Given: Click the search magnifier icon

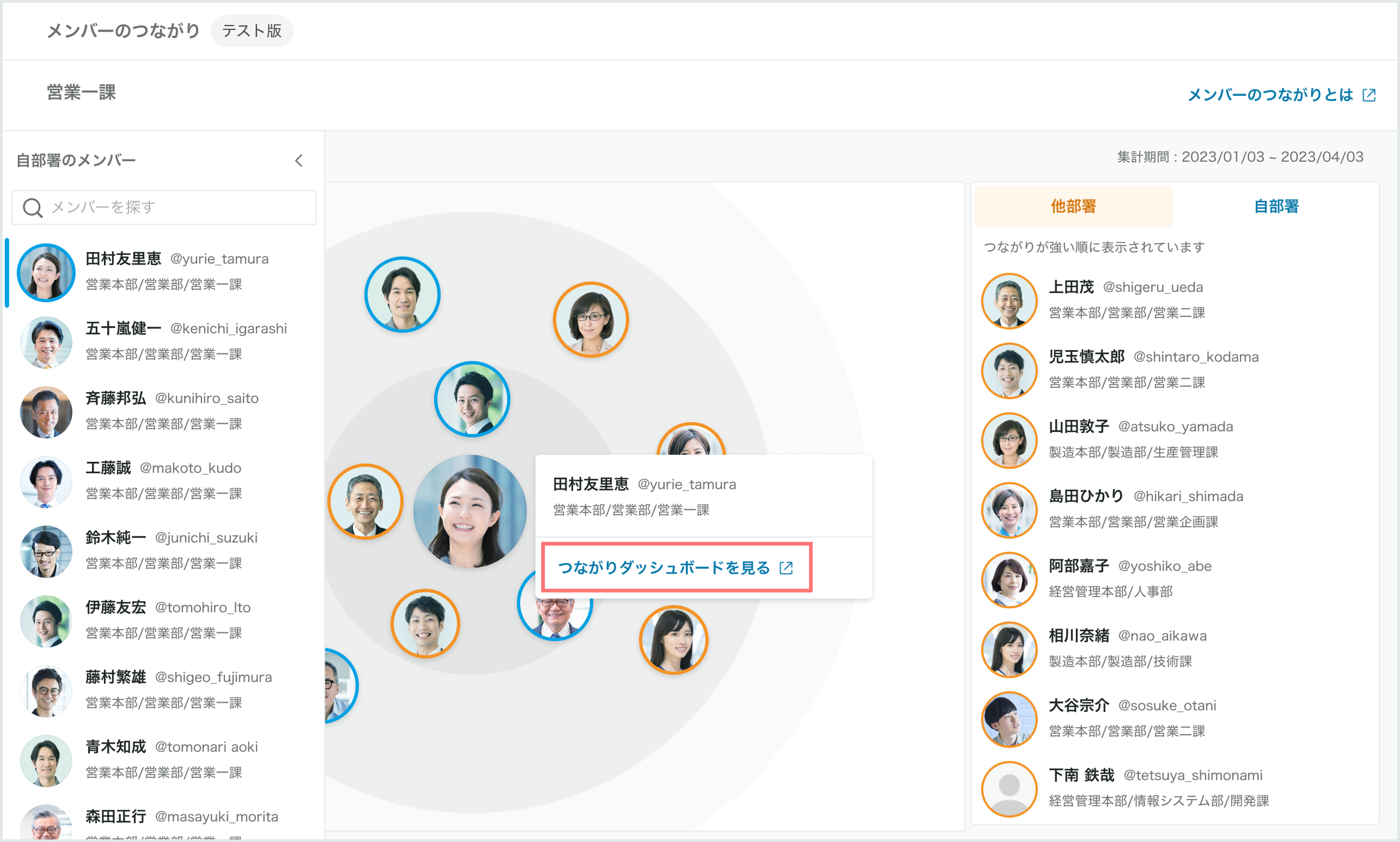Looking at the screenshot, I should pyautogui.click(x=32, y=208).
